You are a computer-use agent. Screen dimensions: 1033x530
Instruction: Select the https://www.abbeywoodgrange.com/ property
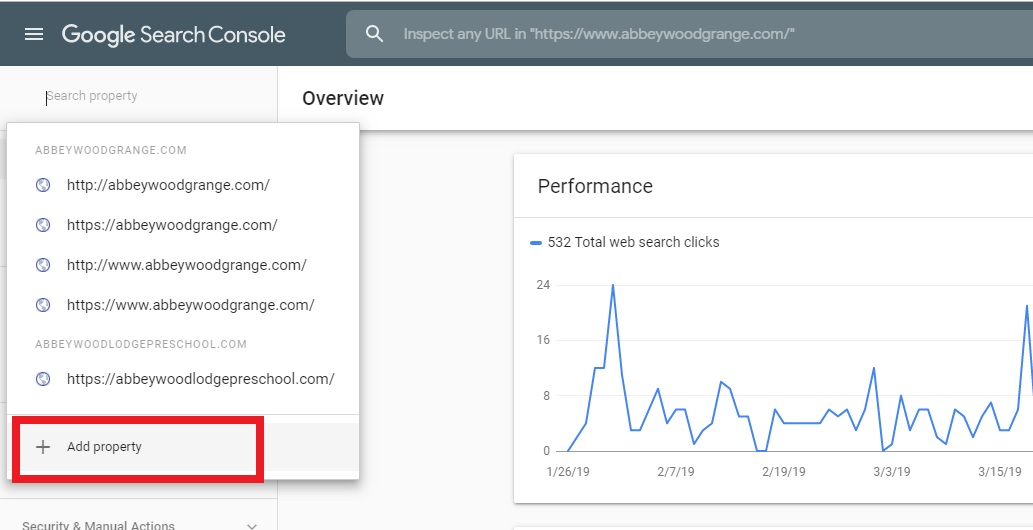[x=190, y=305]
